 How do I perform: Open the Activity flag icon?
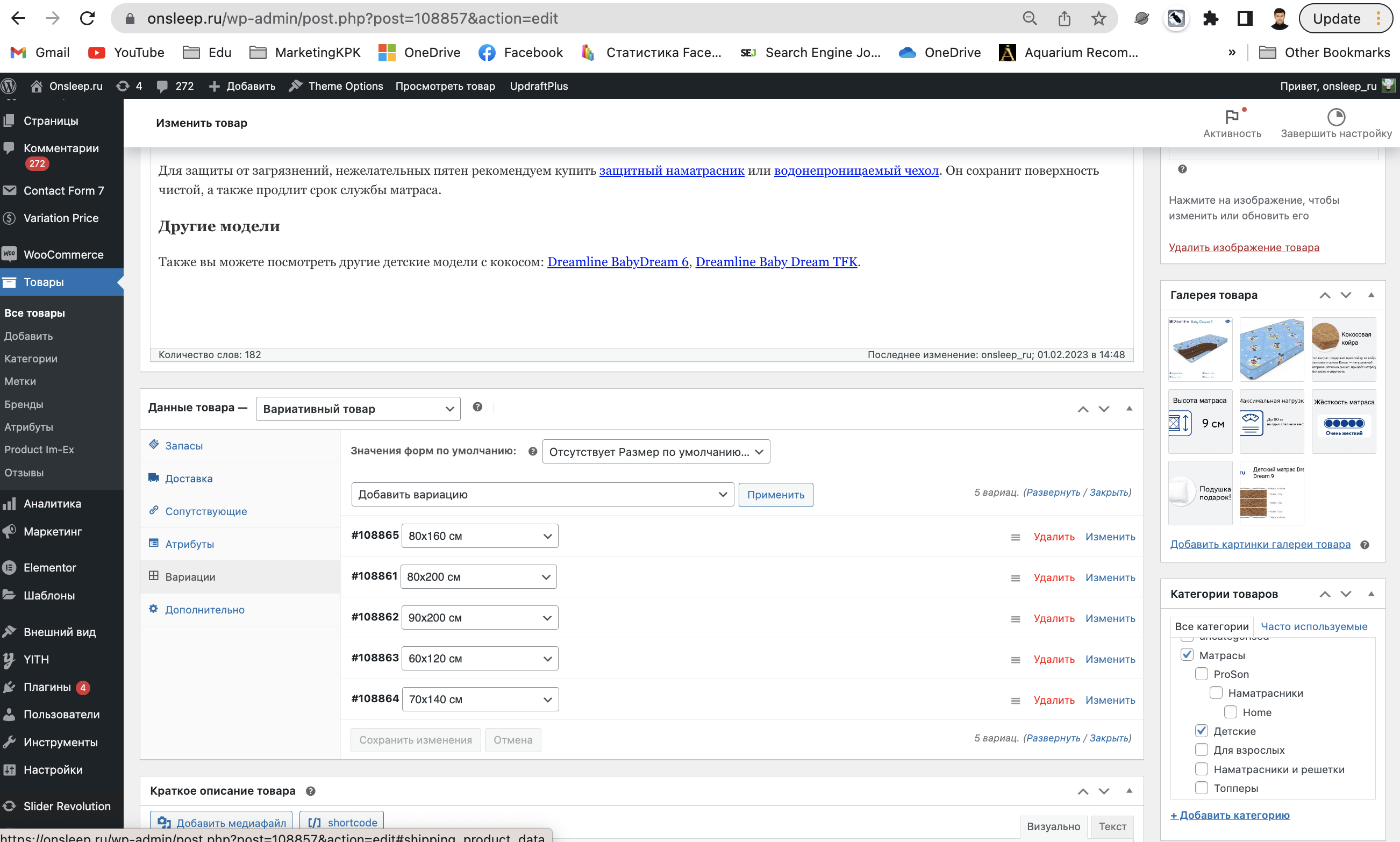click(x=1232, y=123)
